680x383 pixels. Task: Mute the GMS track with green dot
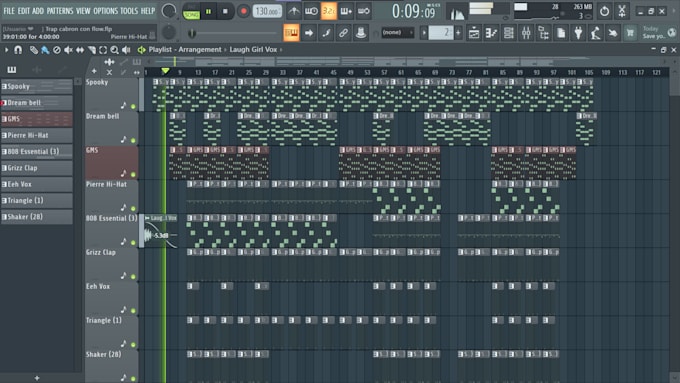133,174
